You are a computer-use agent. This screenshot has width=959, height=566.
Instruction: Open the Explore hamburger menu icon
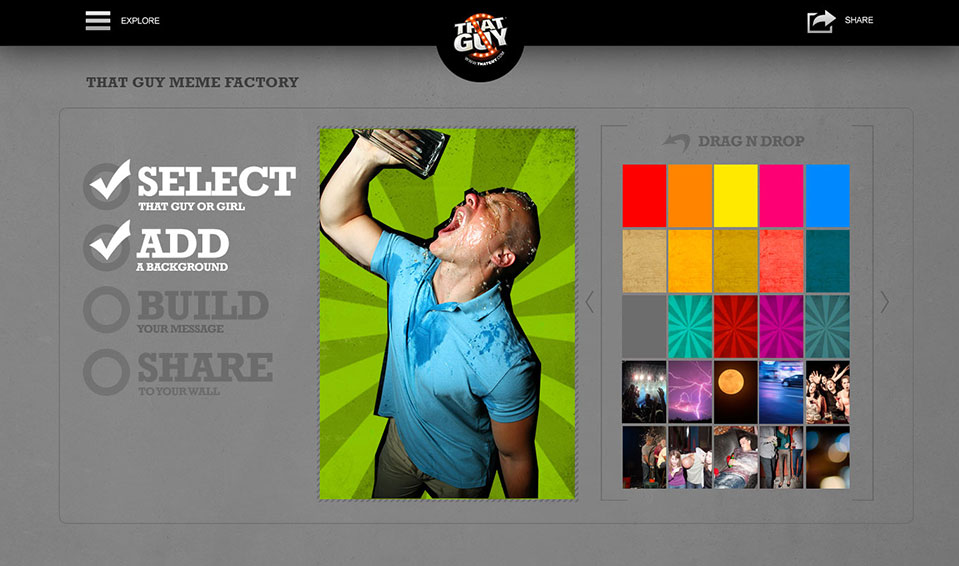point(98,20)
